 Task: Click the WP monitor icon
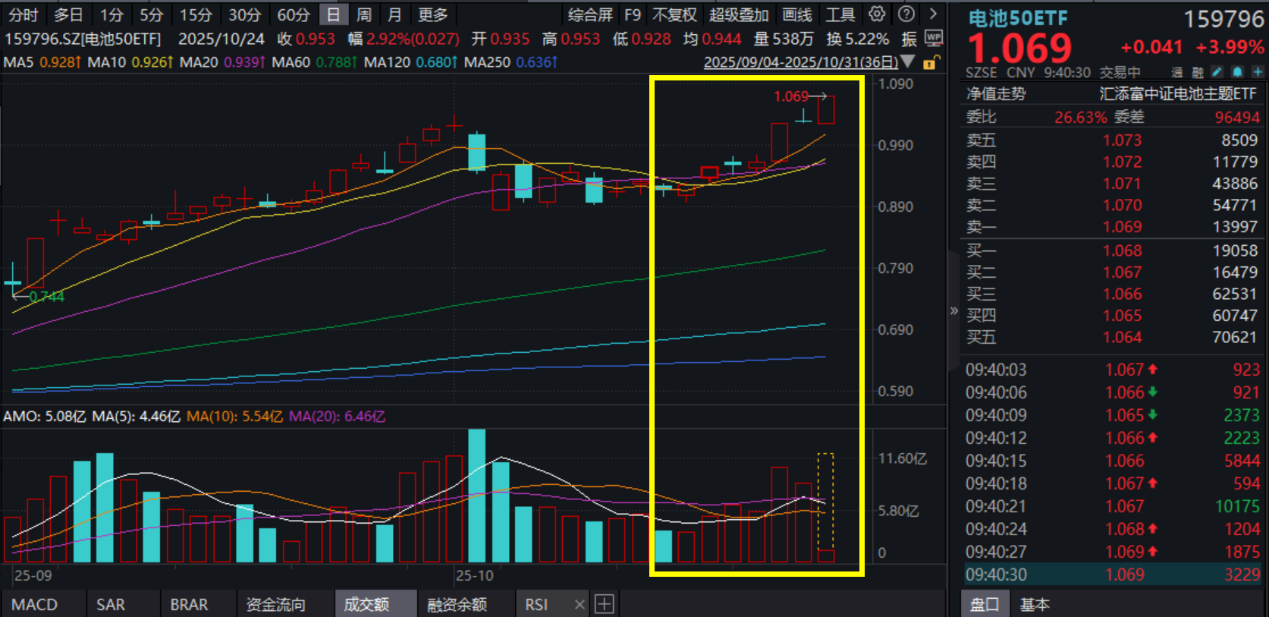click(933, 38)
